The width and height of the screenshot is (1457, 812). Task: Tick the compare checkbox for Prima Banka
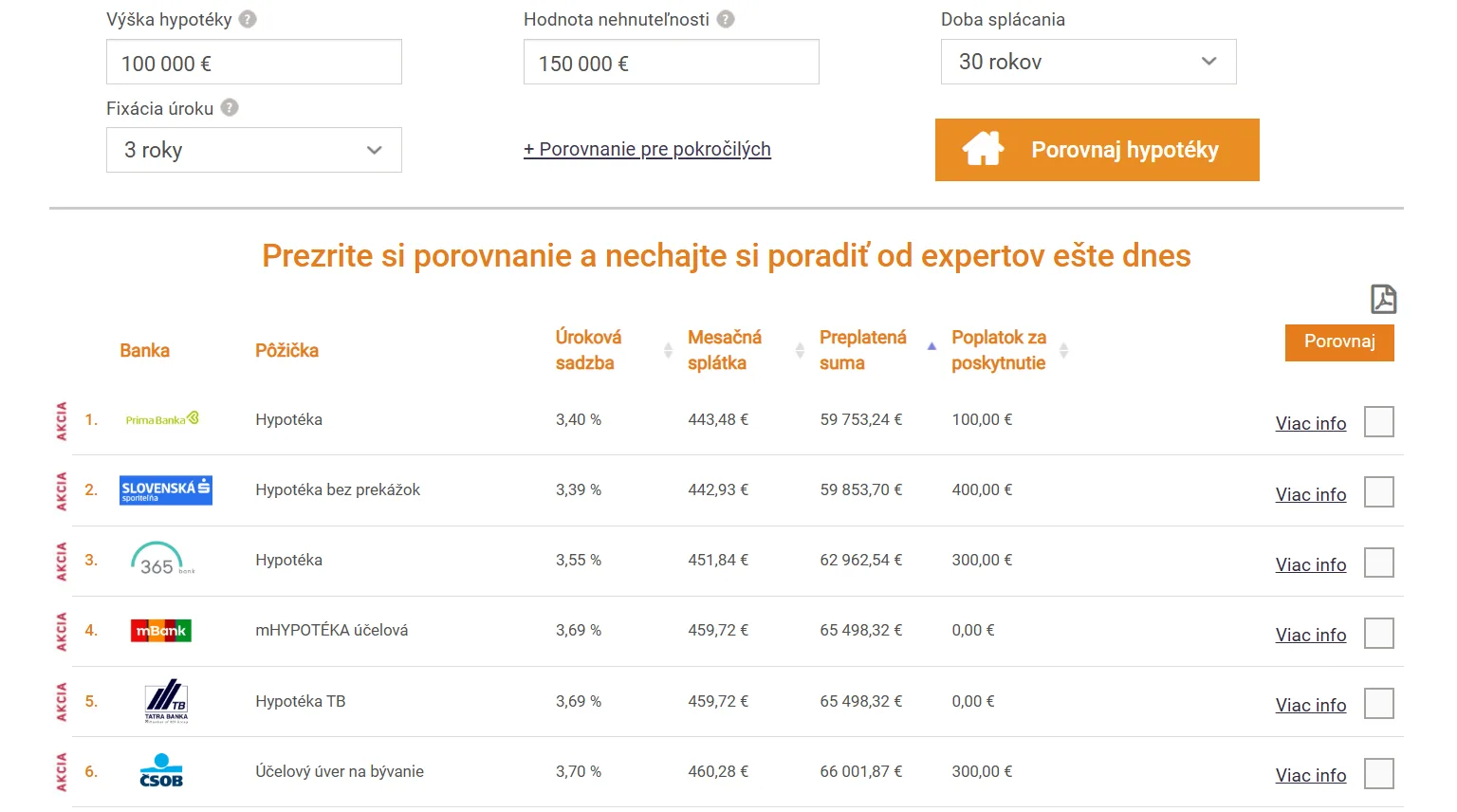[x=1379, y=422]
